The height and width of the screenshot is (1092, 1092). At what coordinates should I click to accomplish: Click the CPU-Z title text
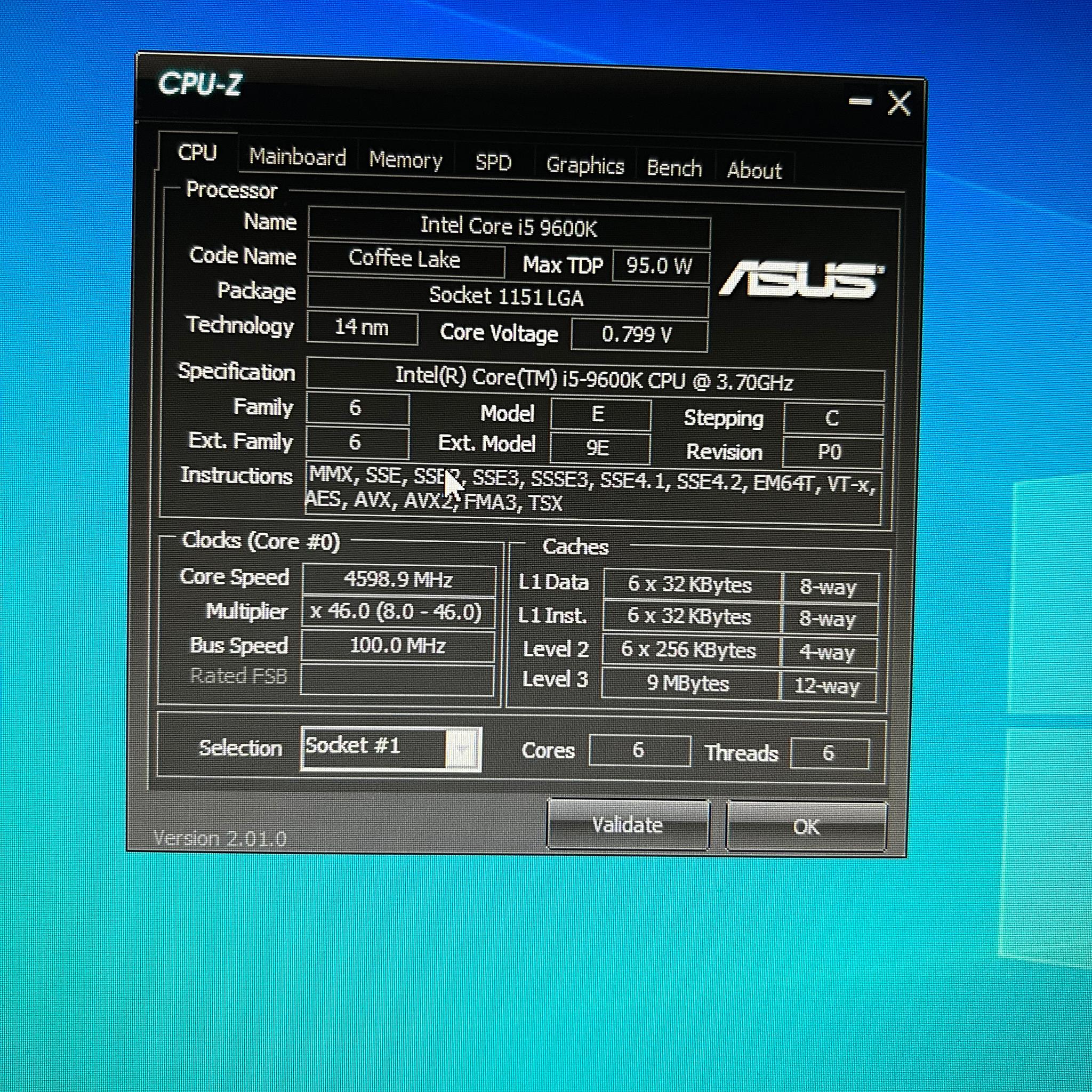[x=200, y=84]
